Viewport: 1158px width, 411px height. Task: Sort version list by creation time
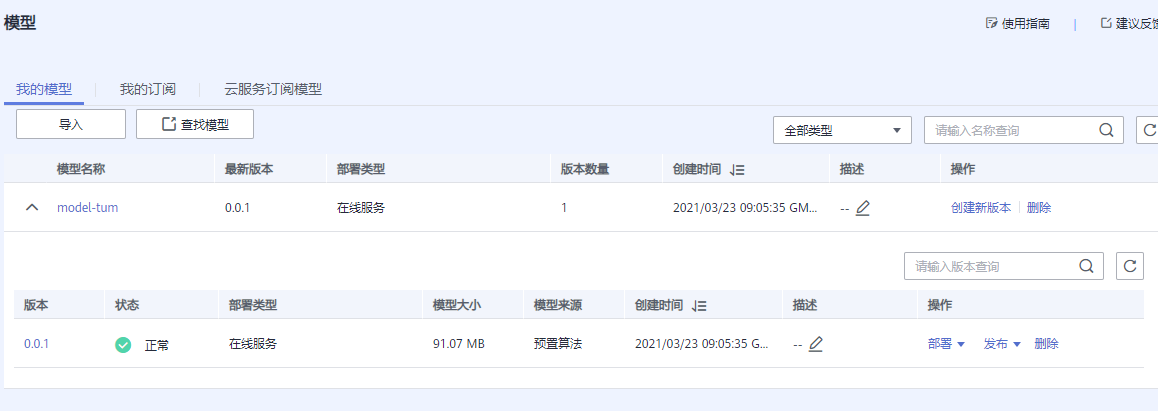tap(700, 305)
